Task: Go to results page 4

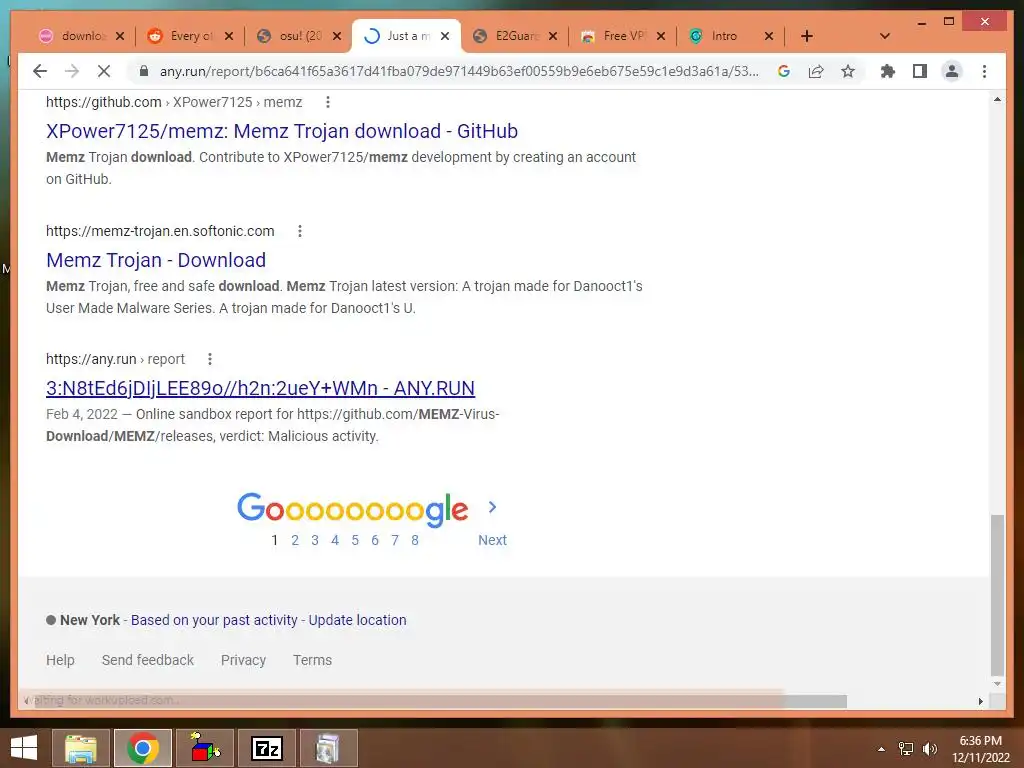Action: click(335, 540)
